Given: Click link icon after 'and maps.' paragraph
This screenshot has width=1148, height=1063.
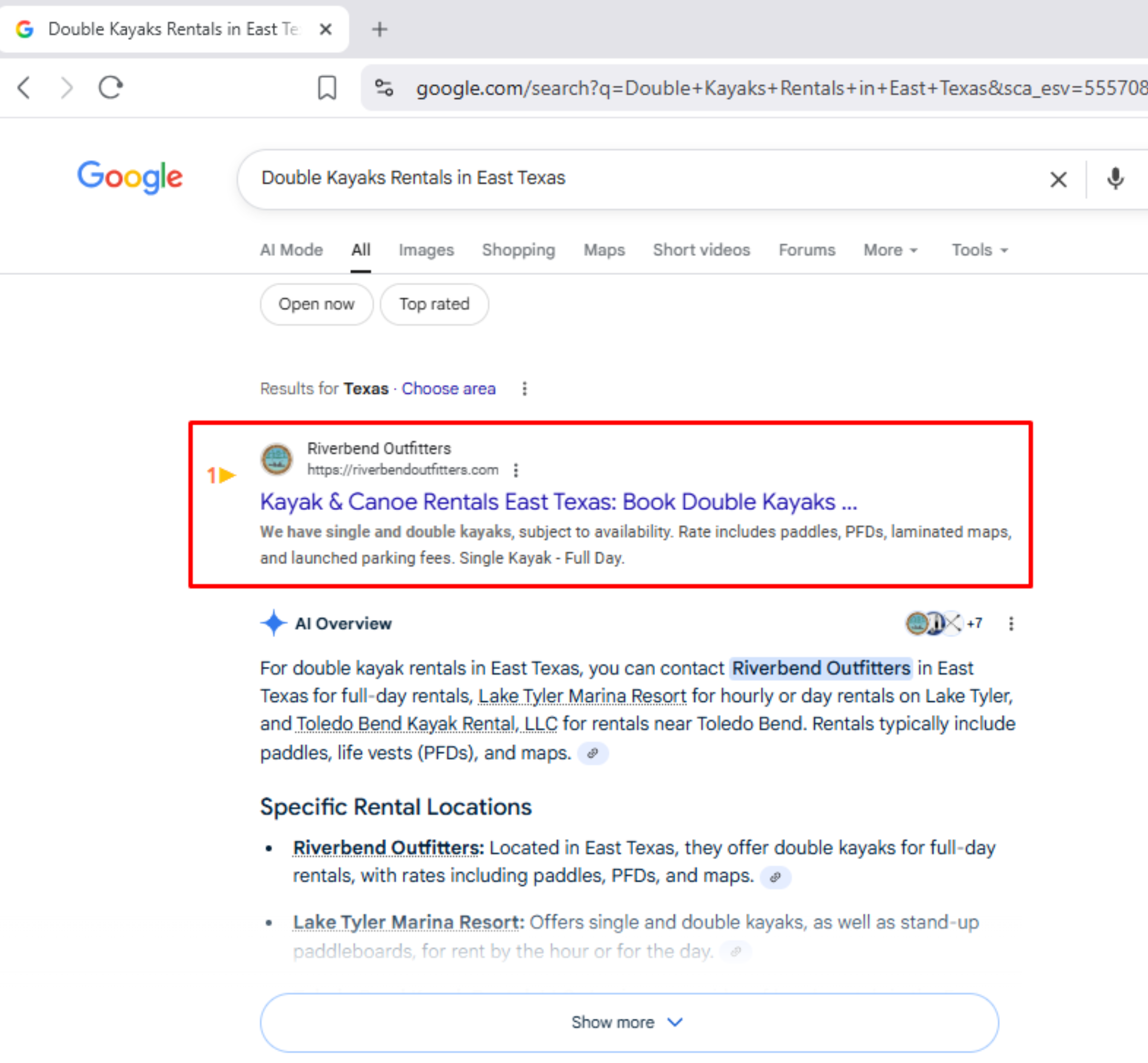Looking at the screenshot, I should pos(592,753).
